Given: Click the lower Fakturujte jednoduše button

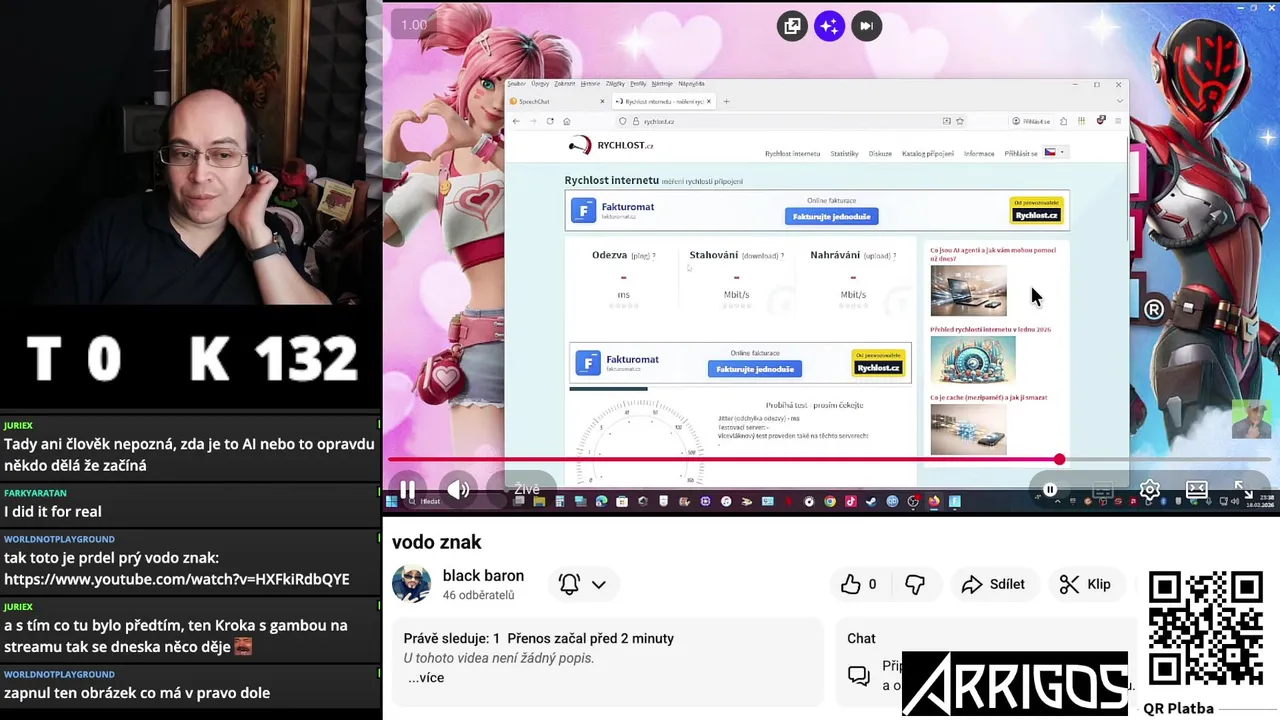Looking at the screenshot, I should [x=755, y=369].
